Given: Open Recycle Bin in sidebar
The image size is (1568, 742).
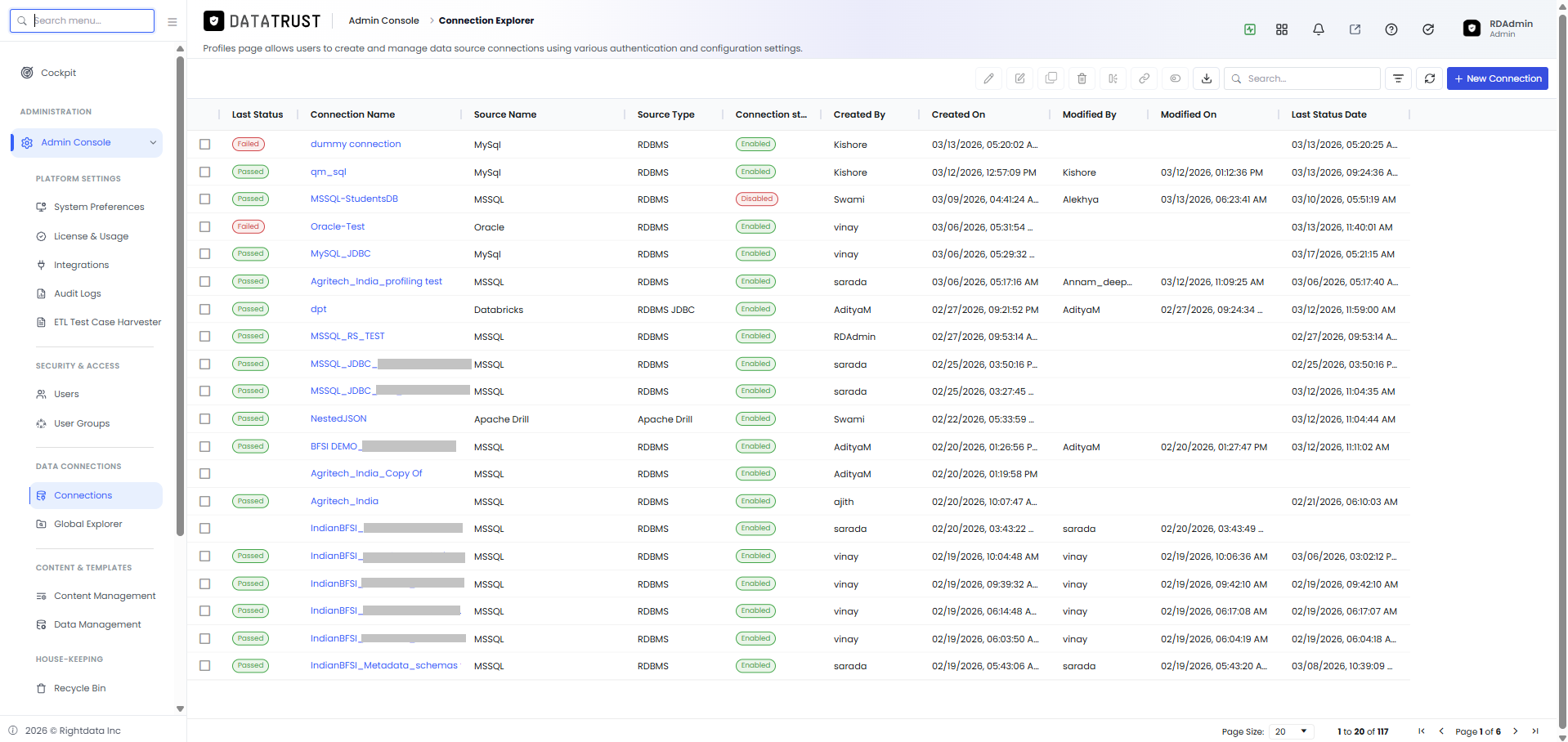Looking at the screenshot, I should (x=79, y=689).
